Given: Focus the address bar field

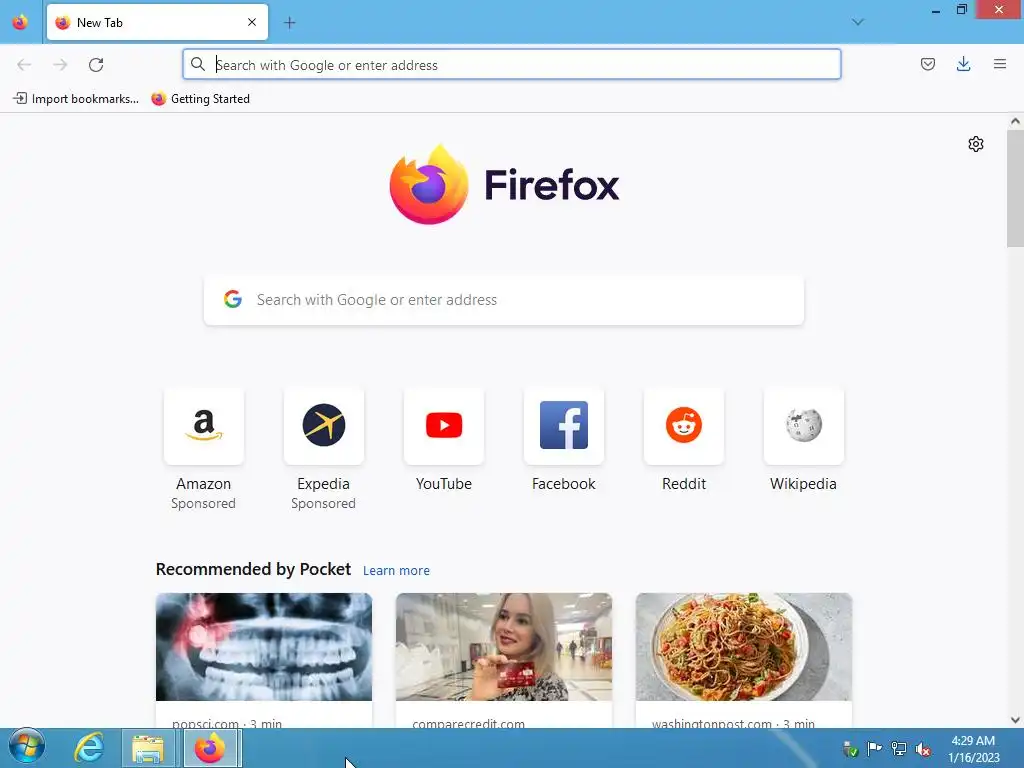Looking at the screenshot, I should tap(512, 65).
